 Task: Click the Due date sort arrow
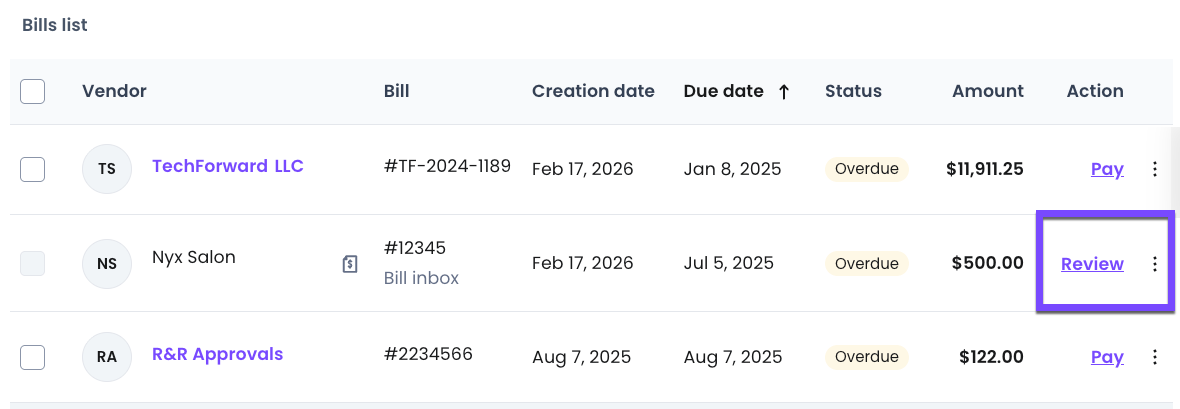click(784, 91)
